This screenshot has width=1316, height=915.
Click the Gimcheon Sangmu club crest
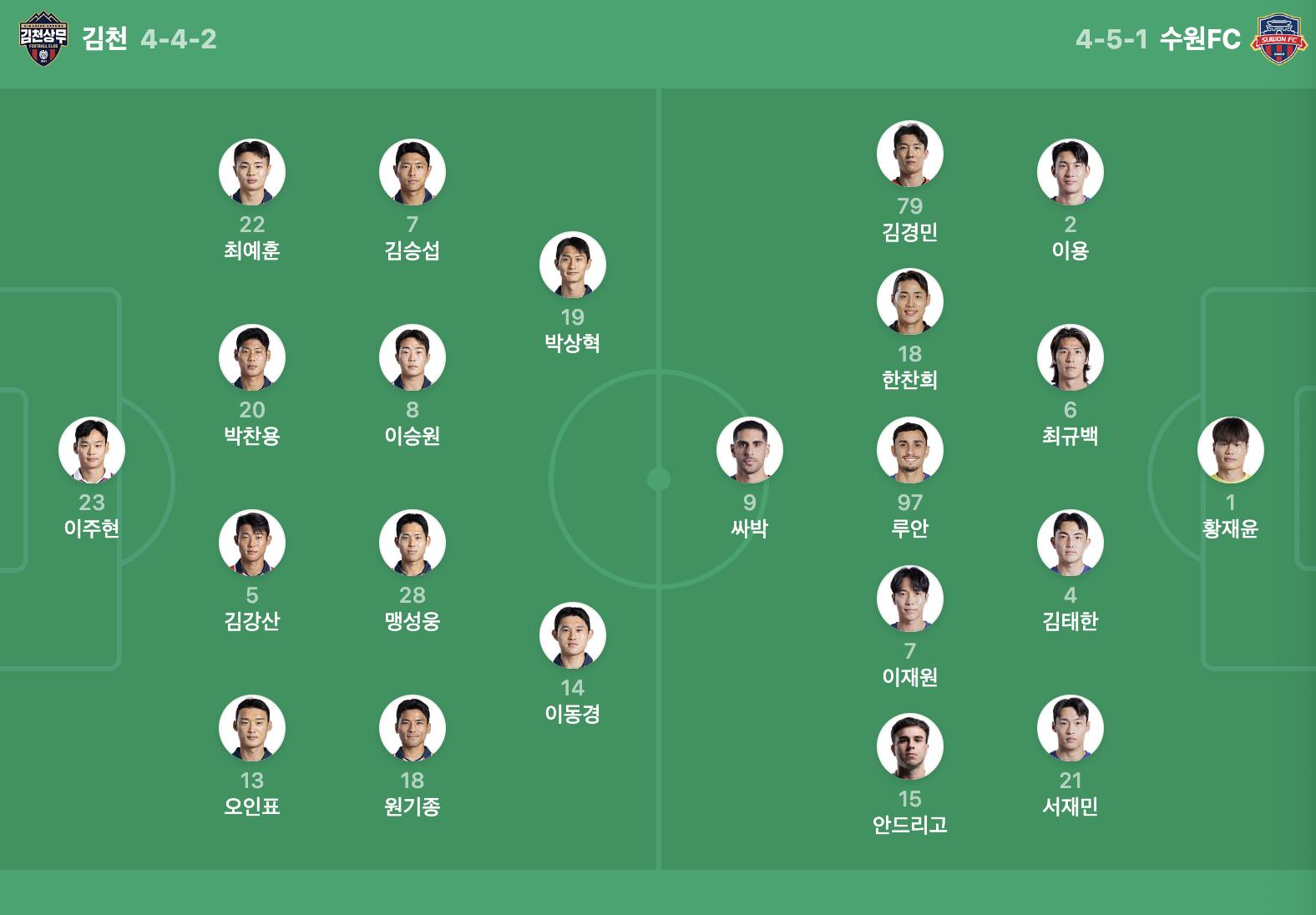coord(43,39)
